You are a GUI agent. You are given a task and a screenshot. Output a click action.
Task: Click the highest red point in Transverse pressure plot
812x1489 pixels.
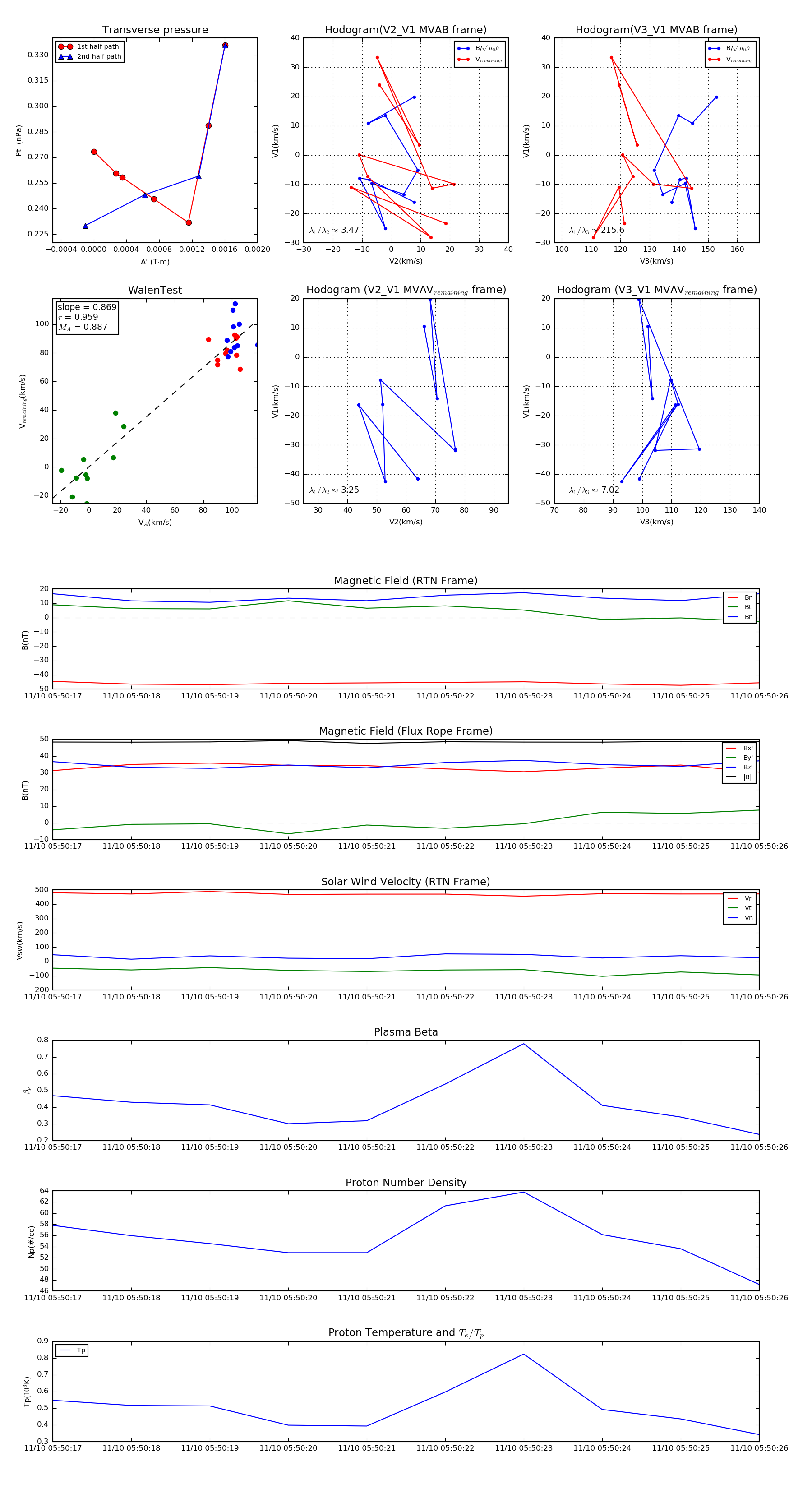[225, 45]
